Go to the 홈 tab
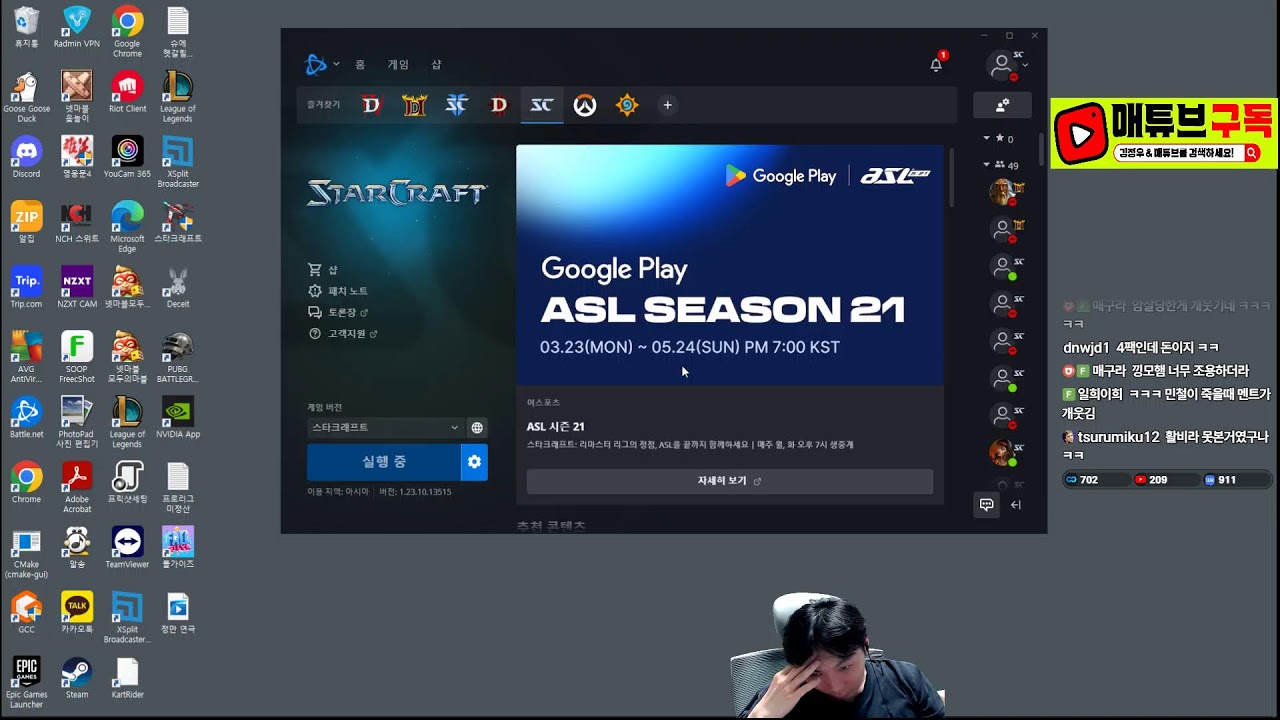Image resolution: width=1280 pixels, height=720 pixels. [360, 65]
